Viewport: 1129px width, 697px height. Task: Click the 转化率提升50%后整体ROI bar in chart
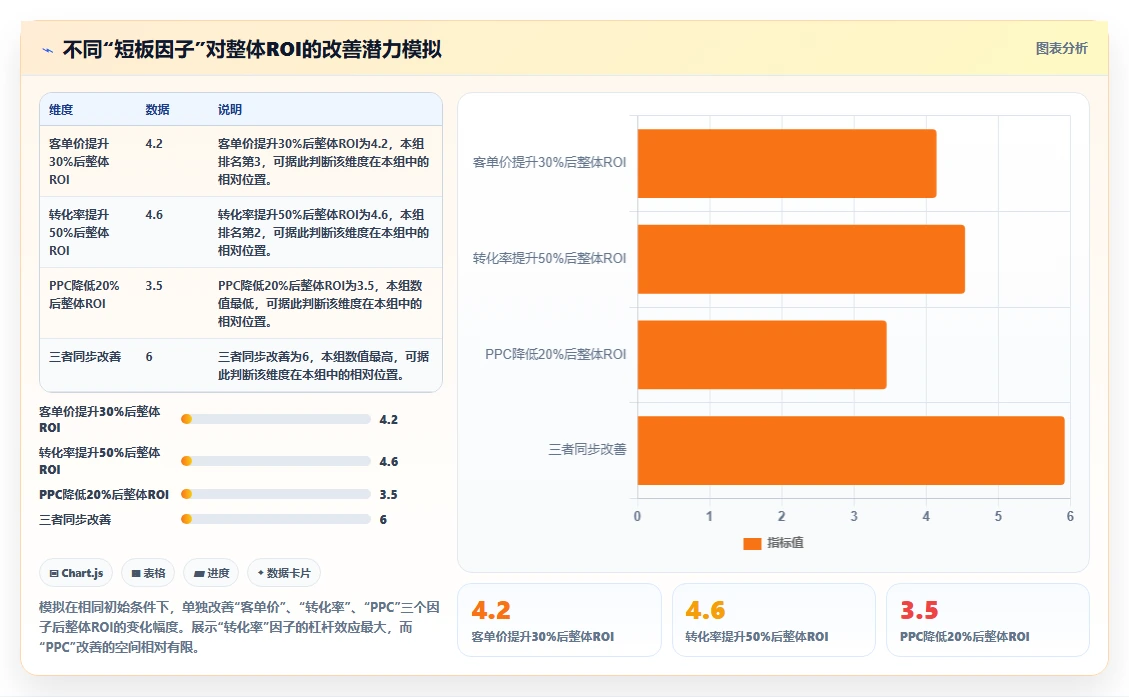(x=801, y=259)
